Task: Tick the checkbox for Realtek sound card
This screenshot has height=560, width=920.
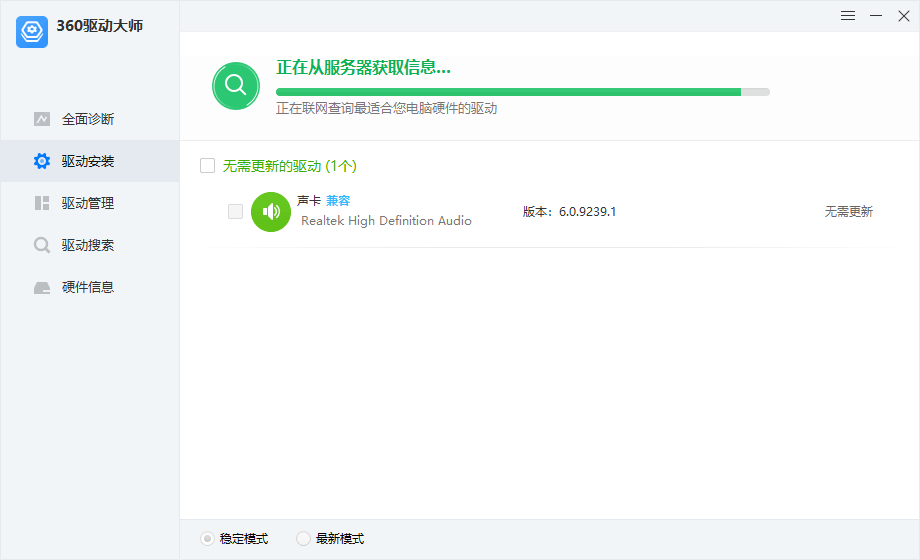Action: coord(235,211)
